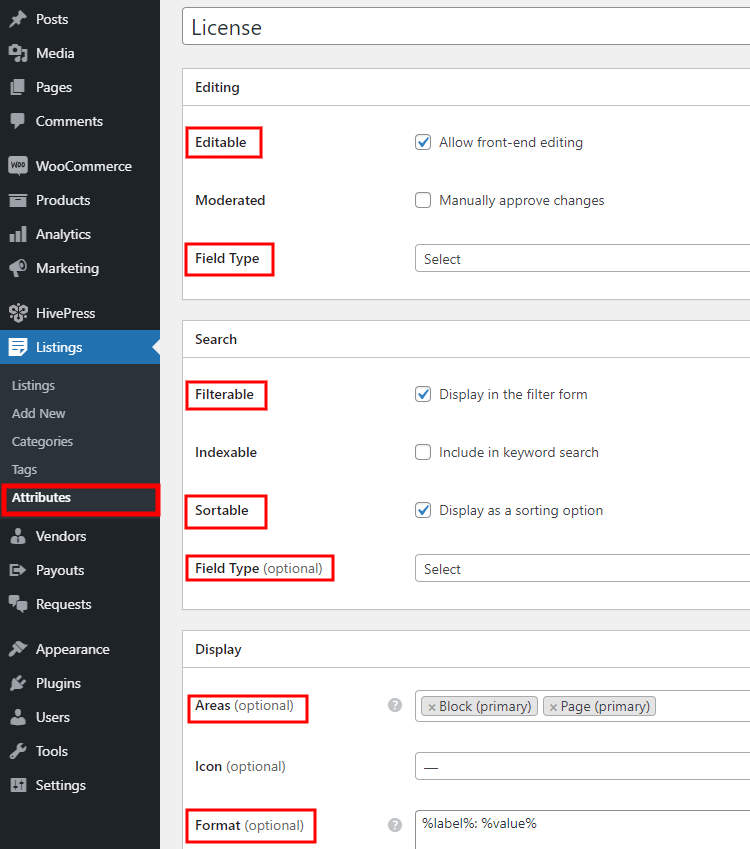Switch to the Attributes submenu
This screenshot has width=750, height=849.
click(49, 497)
